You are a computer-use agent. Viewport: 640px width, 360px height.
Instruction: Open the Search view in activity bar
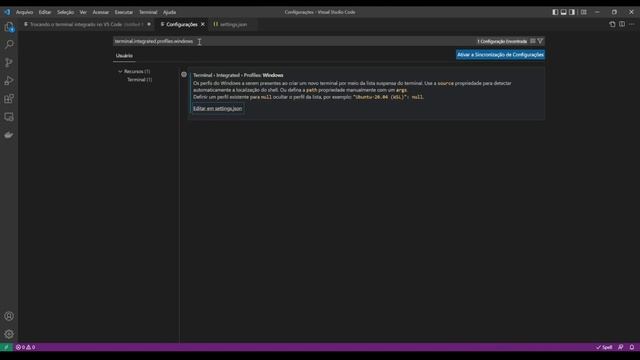click(x=9, y=44)
